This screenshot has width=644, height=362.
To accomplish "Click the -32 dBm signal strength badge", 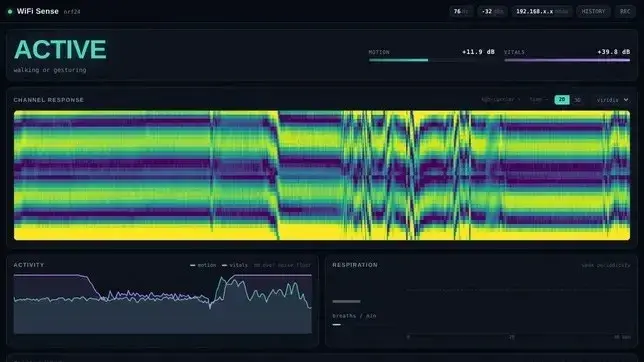I will point(492,12).
